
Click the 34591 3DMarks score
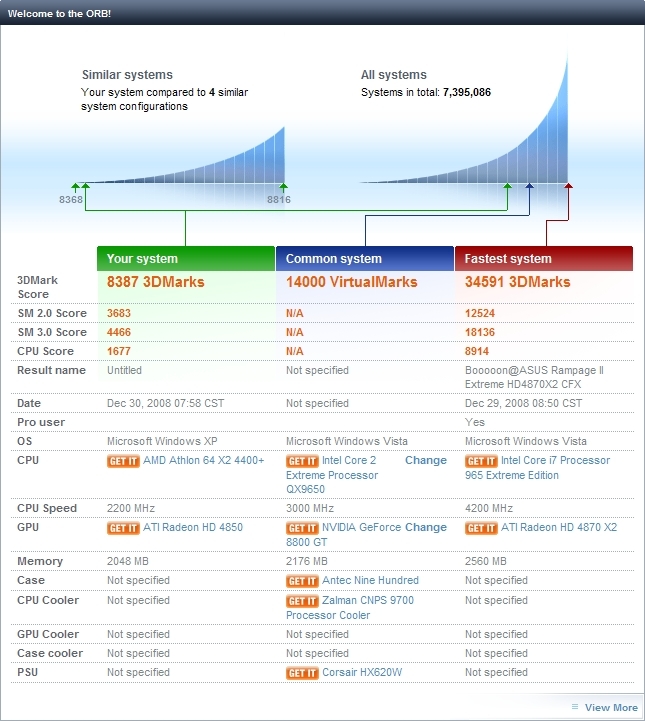pos(517,281)
